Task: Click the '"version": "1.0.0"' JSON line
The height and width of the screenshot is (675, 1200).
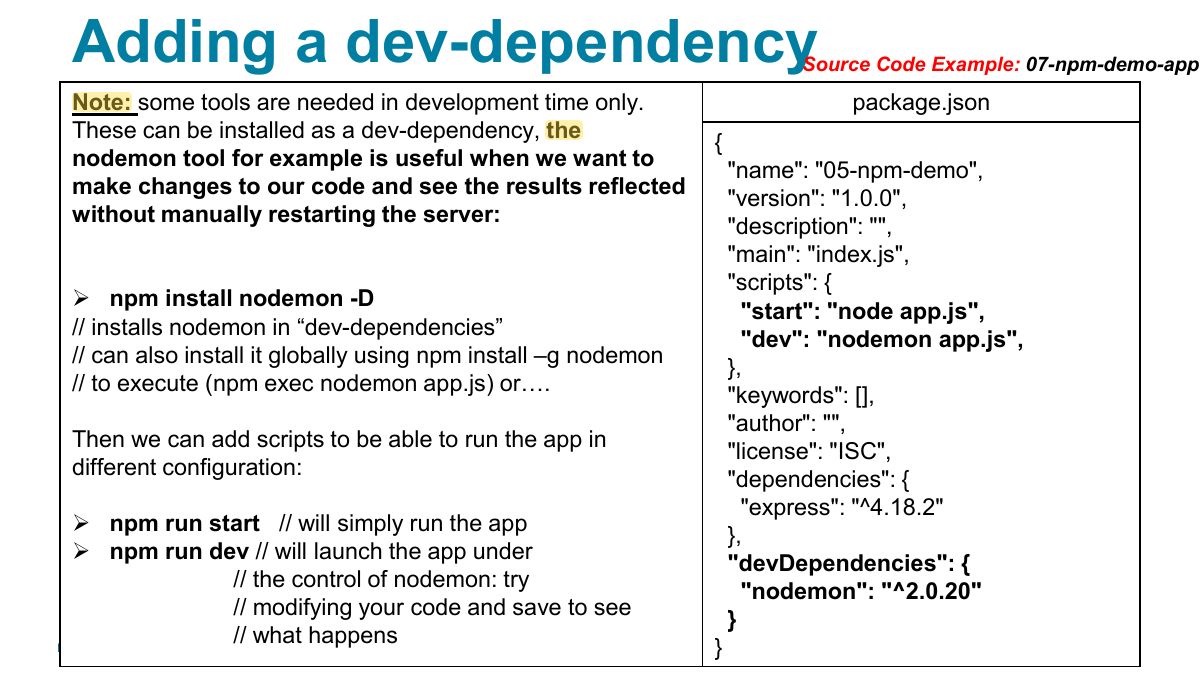Action: 817,198
